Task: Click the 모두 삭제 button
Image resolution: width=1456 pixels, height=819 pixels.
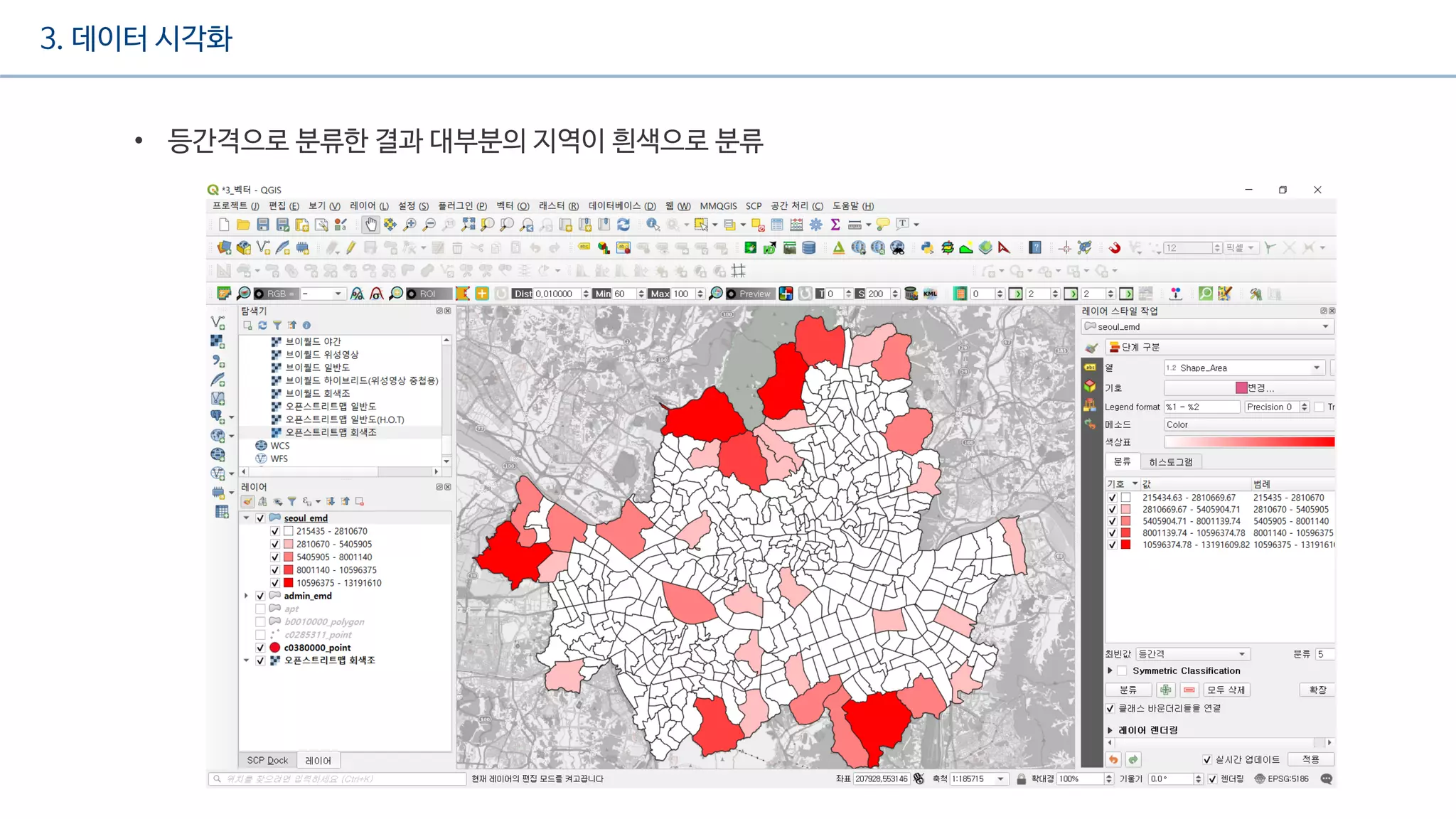Action: [1226, 690]
